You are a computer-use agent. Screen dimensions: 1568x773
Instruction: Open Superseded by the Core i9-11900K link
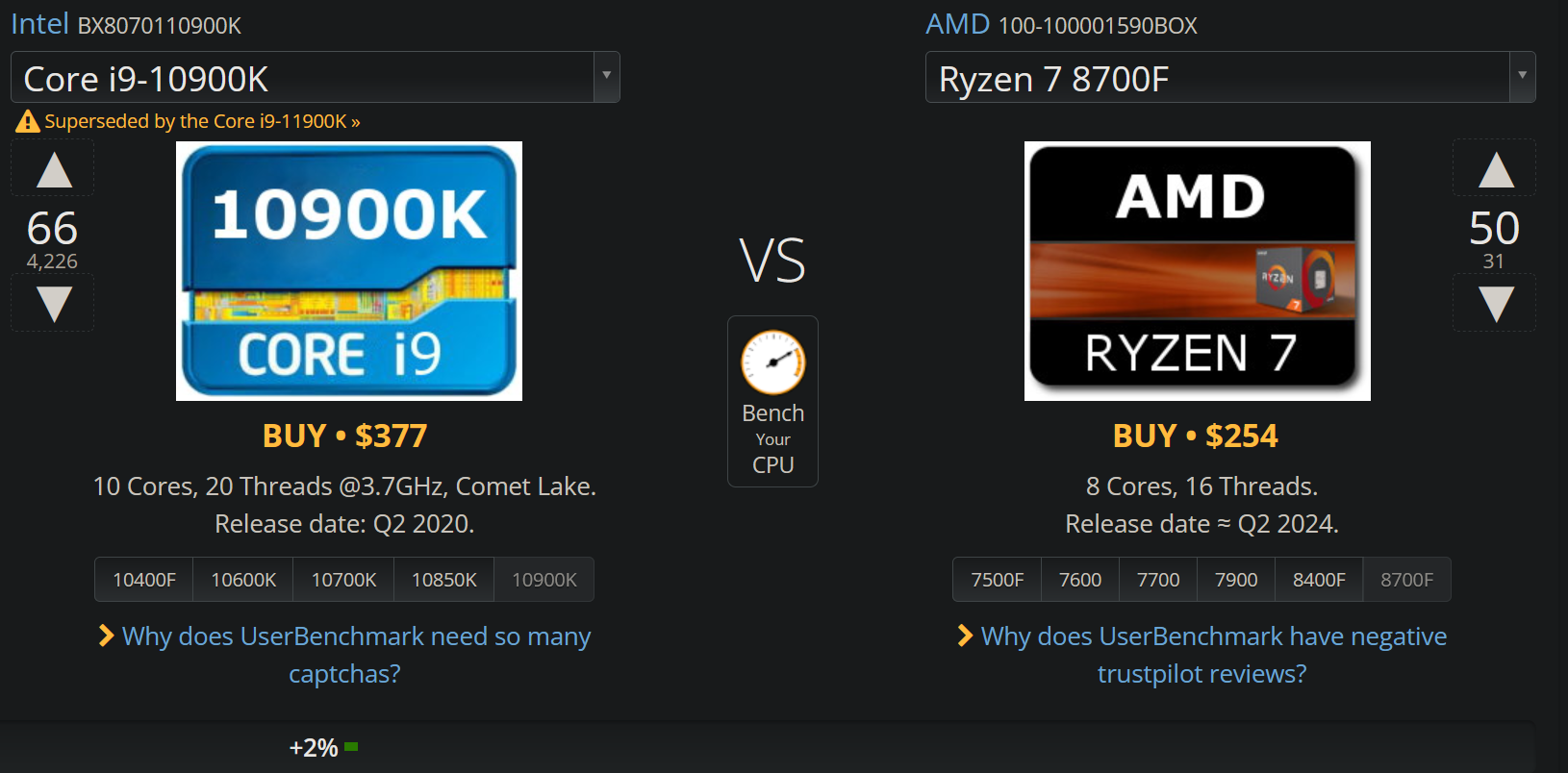tap(202, 121)
